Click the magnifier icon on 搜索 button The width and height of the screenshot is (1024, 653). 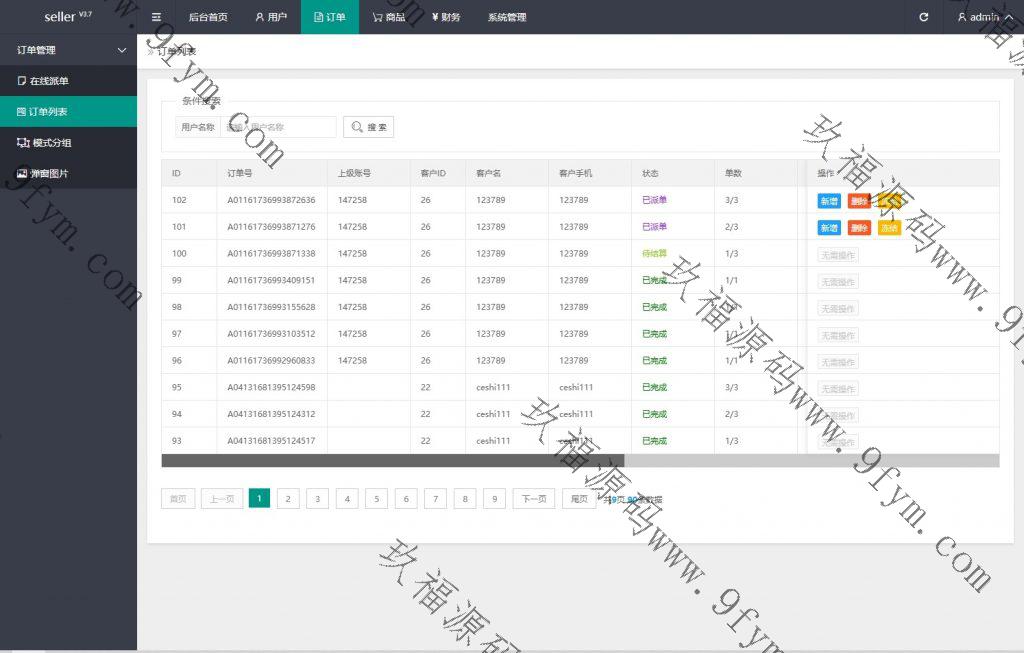pos(357,127)
